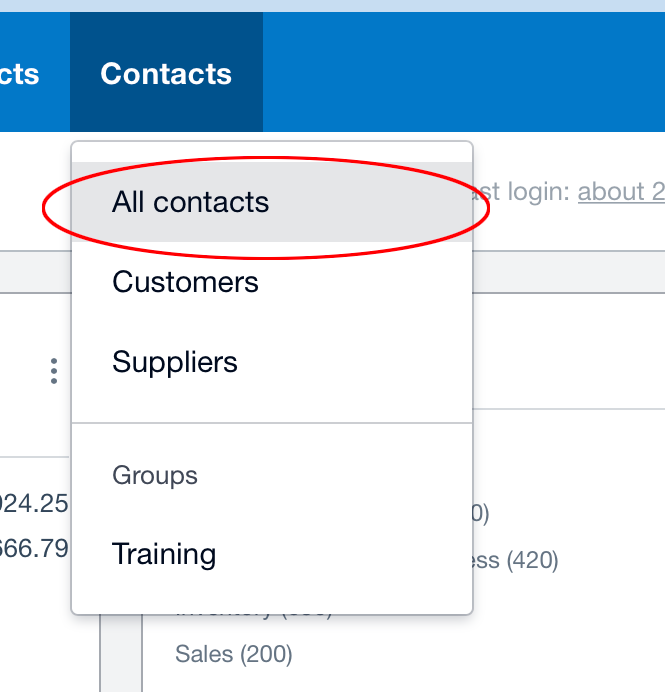
Task: Click the empty blue header bar area
Action: [x=460, y=74]
